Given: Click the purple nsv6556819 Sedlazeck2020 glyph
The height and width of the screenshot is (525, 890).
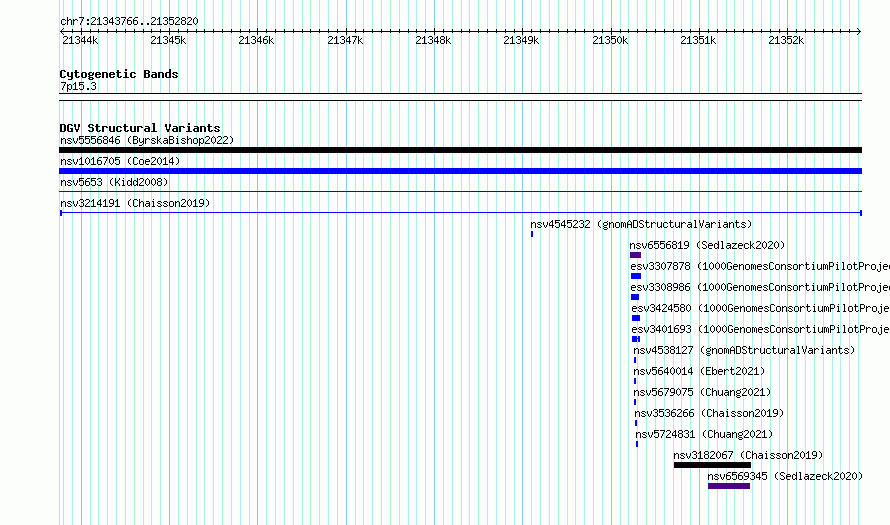Looking at the screenshot, I should tap(635, 255).
